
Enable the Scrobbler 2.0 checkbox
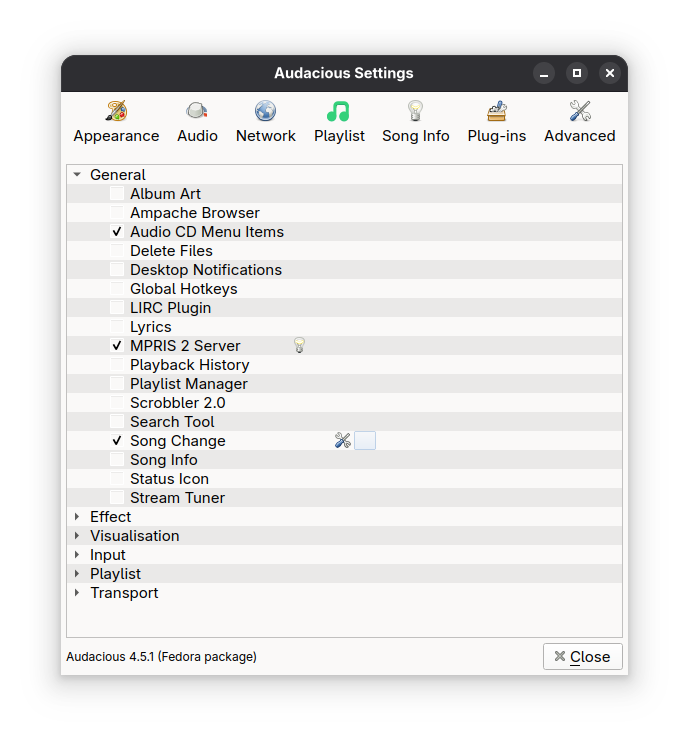pyautogui.click(x=117, y=403)
